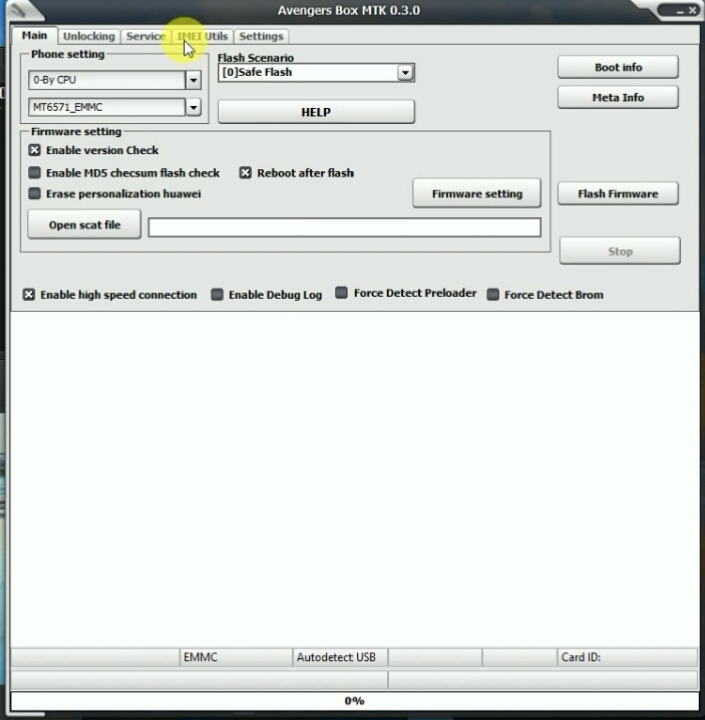Click the scat file path field
Image resolution: width=705 pixels, height=720 pixels.
point(344,228)
